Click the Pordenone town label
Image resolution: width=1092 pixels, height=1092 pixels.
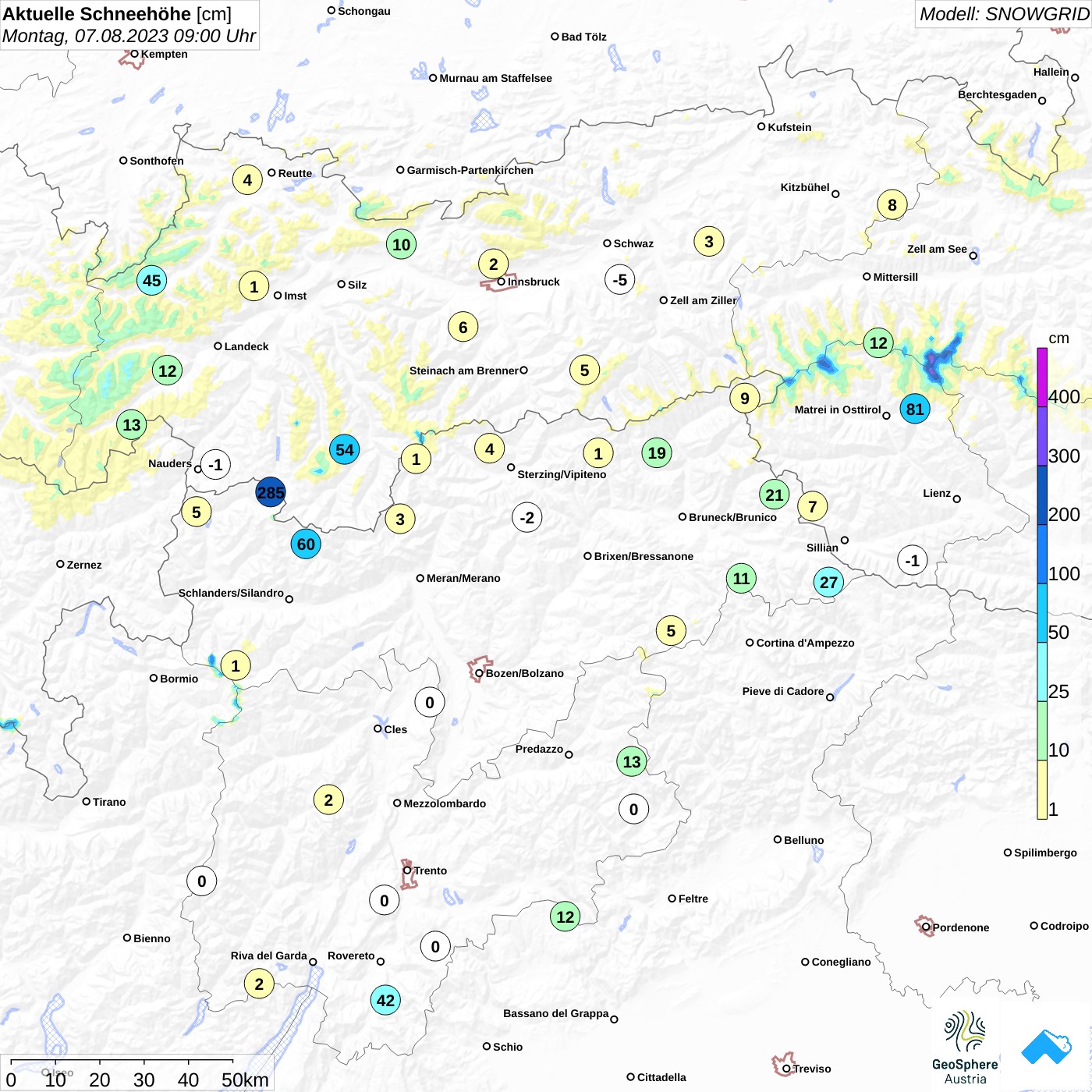click(x=961, y=927)
